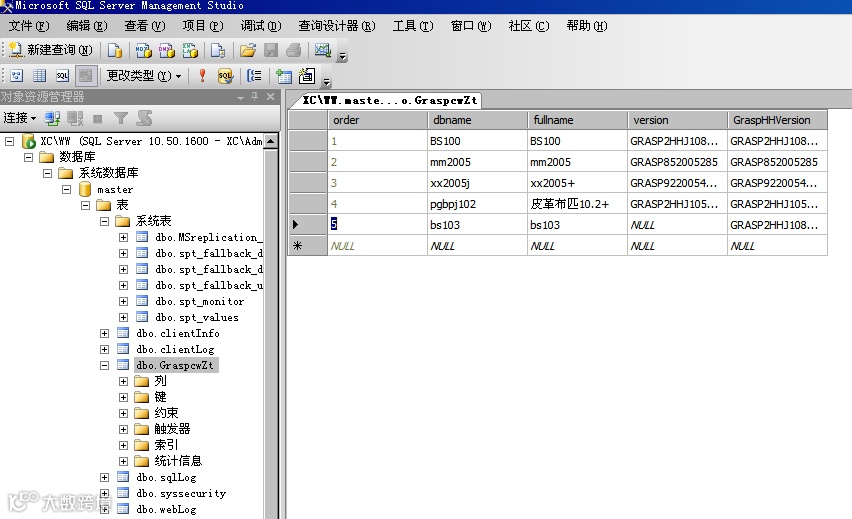Image resolution: width=852 pixels, height=519 pixels.
Task: Select the XC\WW.master GraspcwZt tab
Action: 389,101
